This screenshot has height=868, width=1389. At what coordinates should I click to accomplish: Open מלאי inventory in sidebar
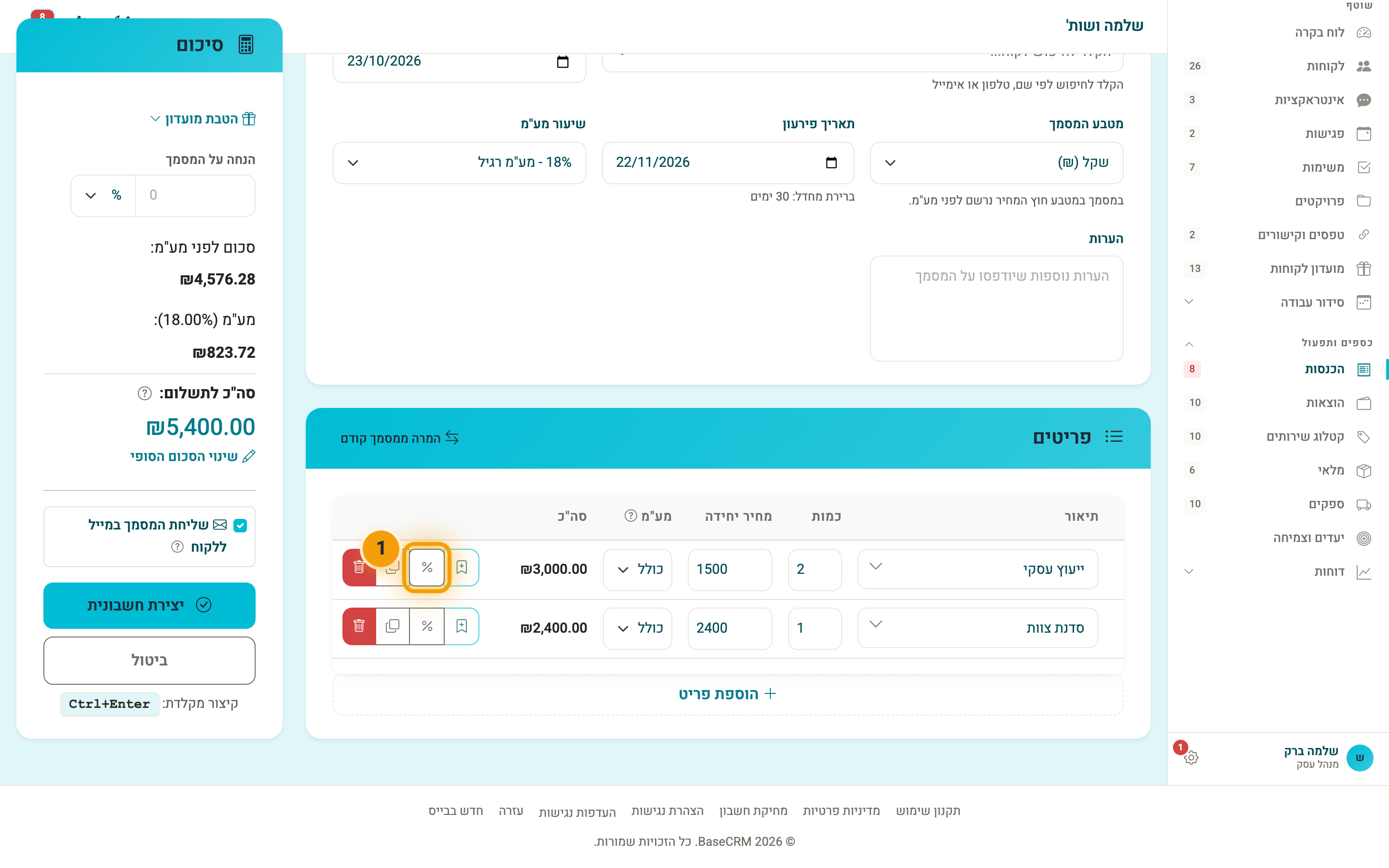(x=1277, y=470)
